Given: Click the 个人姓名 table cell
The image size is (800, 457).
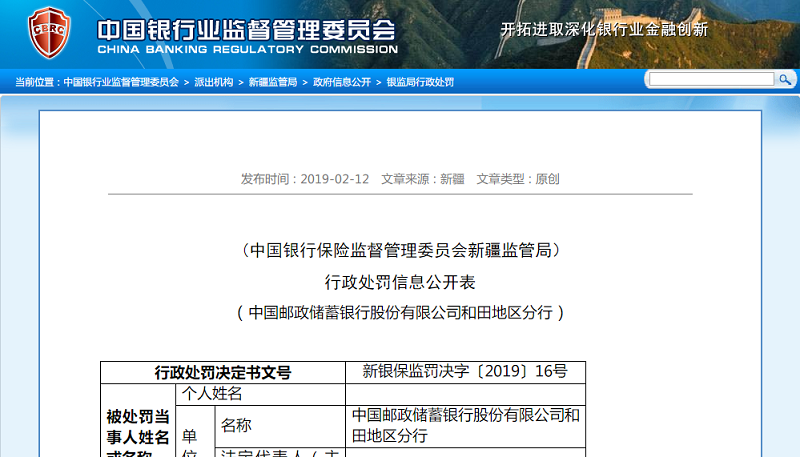Looking at the screenshot, I should 210,394.
